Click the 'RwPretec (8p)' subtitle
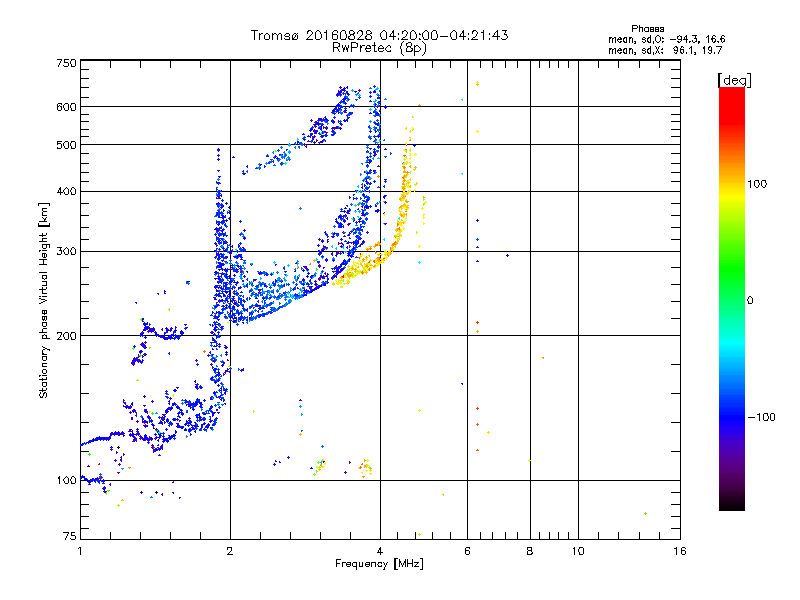This screenshot has height=600, width=800. coord(379,48)
